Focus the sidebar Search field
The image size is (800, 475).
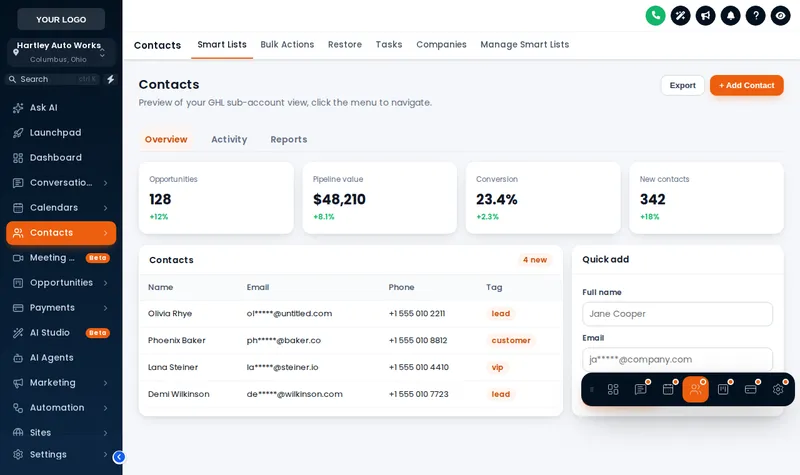click(x=53, y=79)
